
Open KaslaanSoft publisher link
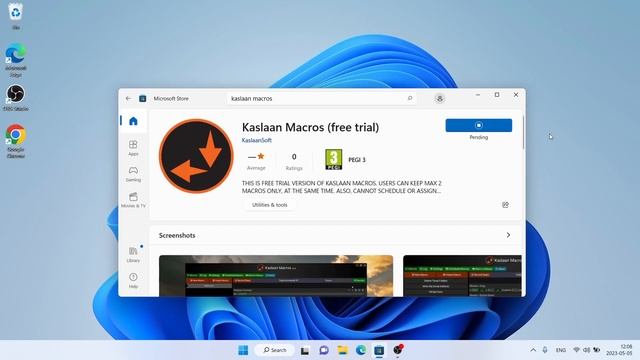(257, 140)
